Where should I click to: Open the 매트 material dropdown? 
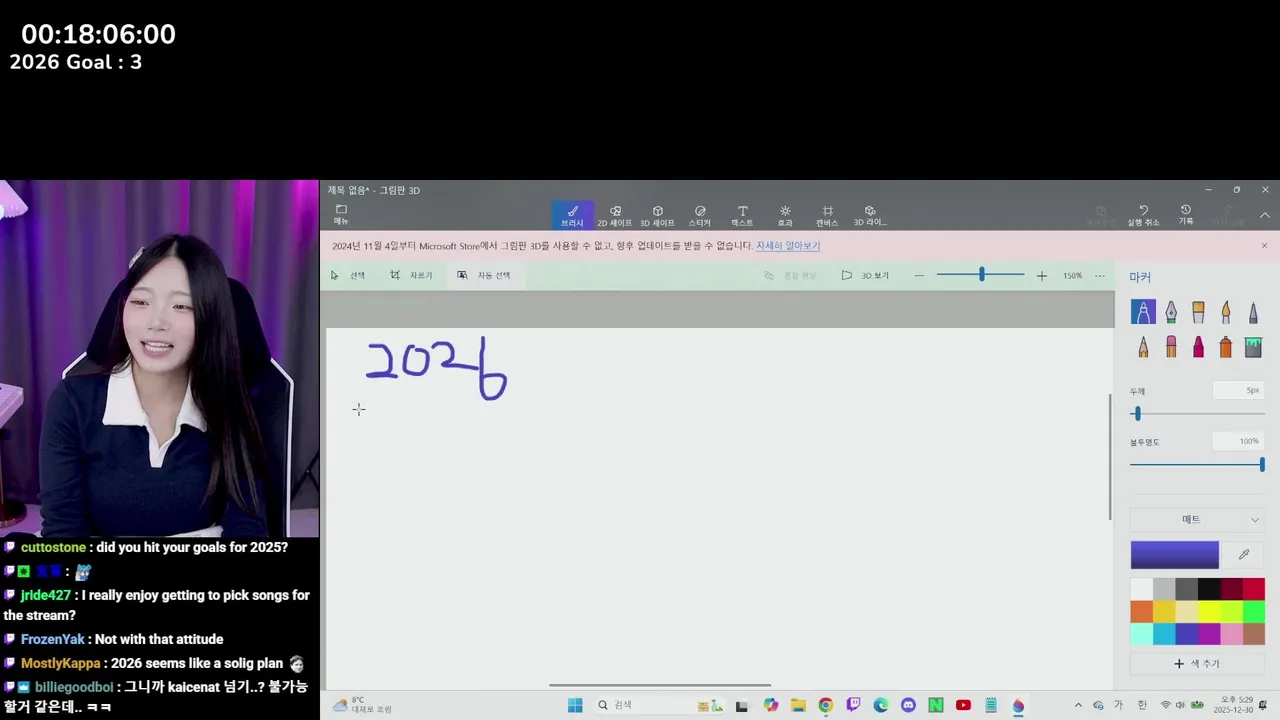coord(1197,519)
